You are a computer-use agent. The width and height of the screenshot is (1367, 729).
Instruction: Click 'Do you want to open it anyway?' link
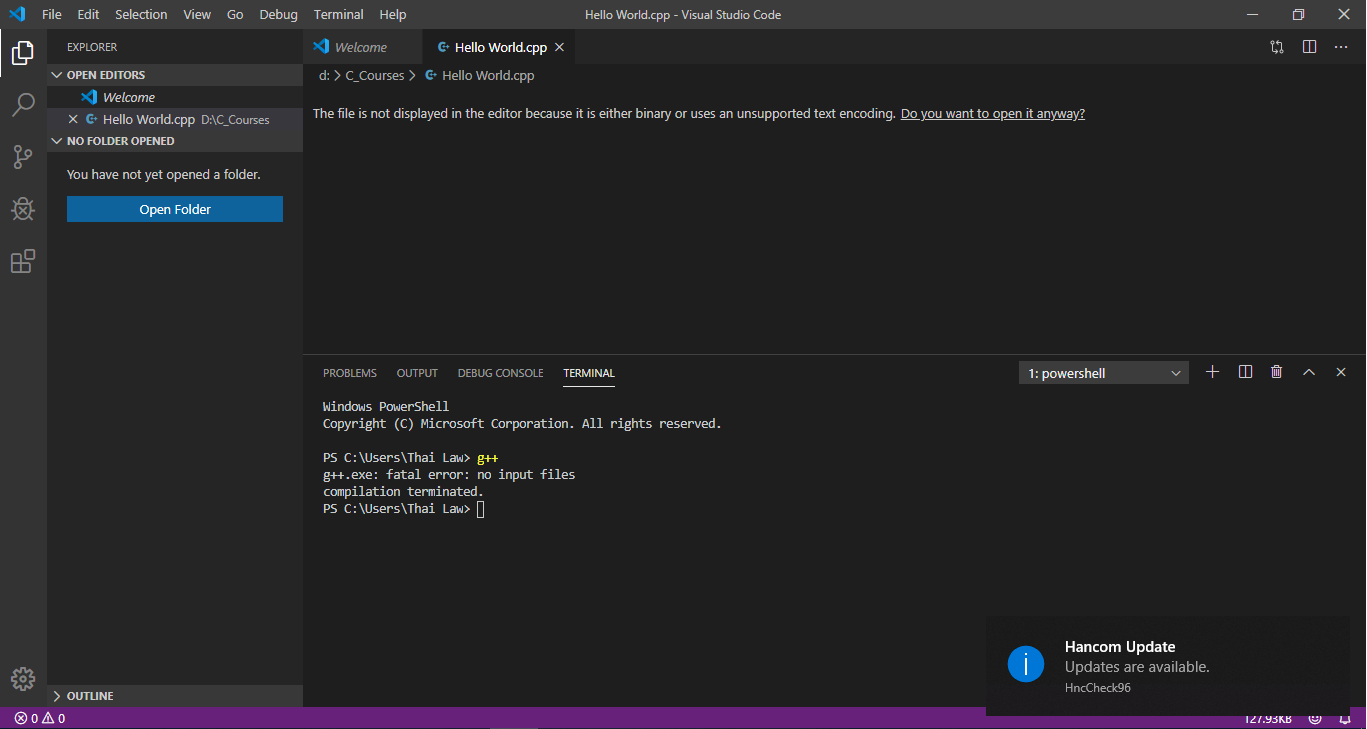coord(992,113)
